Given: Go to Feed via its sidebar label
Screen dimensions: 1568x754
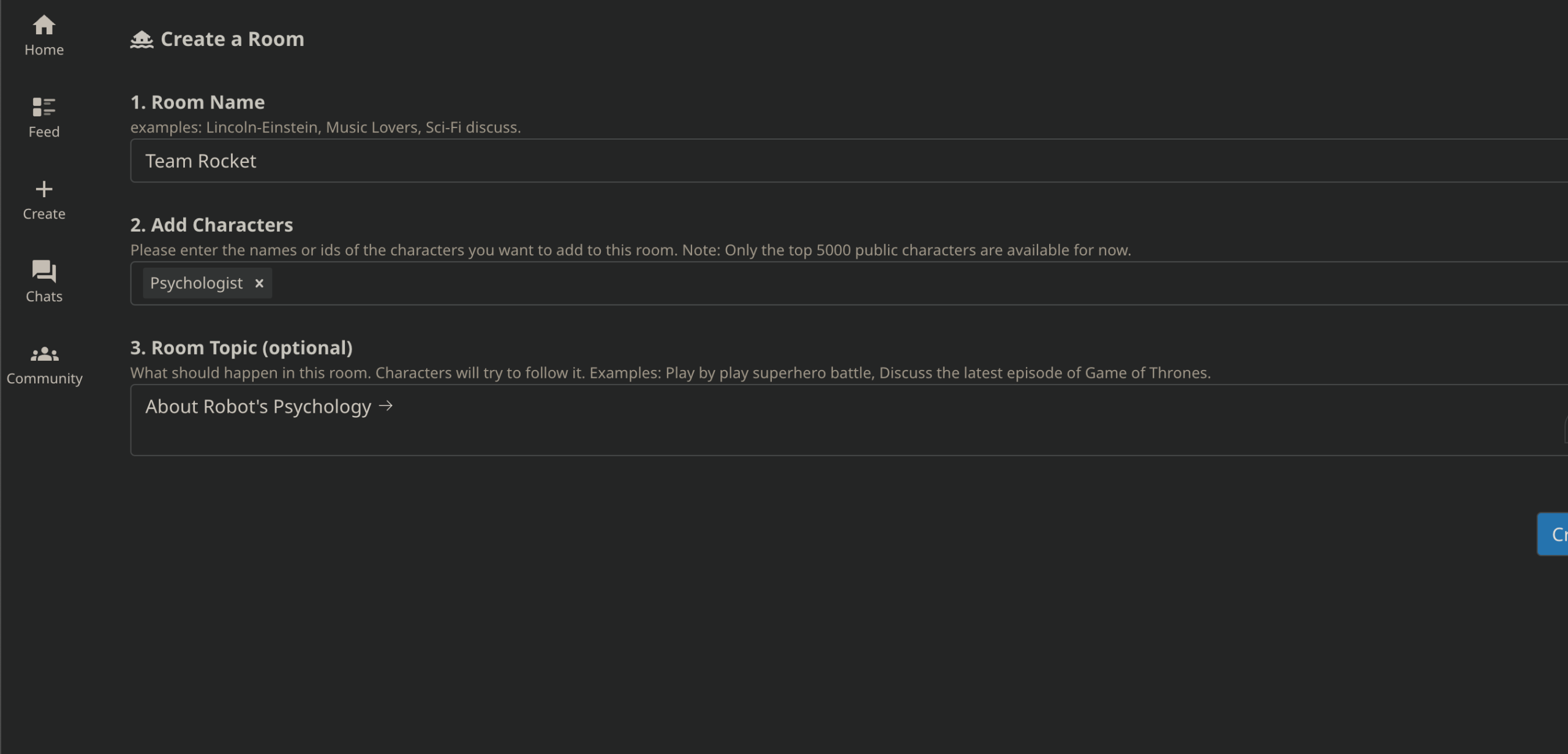Looking at the screenshot, I should (x=44, y=132).
